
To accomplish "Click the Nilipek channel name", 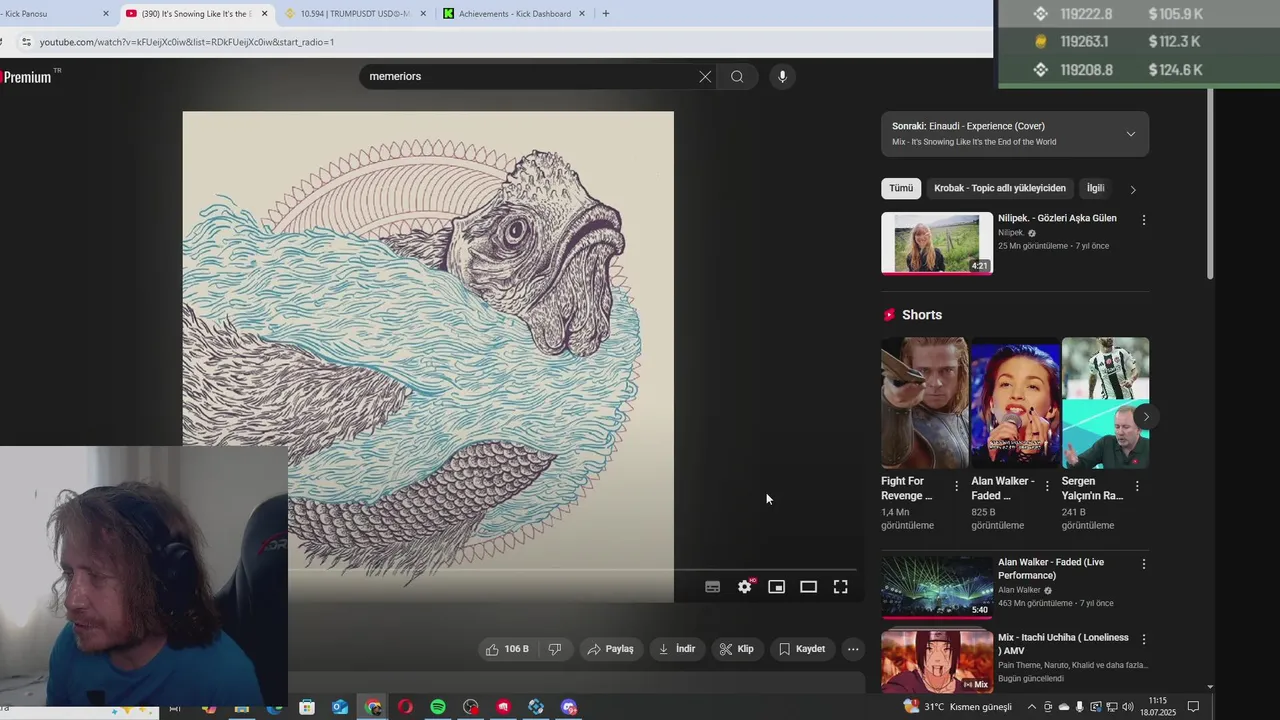I will pos(1011,233).
